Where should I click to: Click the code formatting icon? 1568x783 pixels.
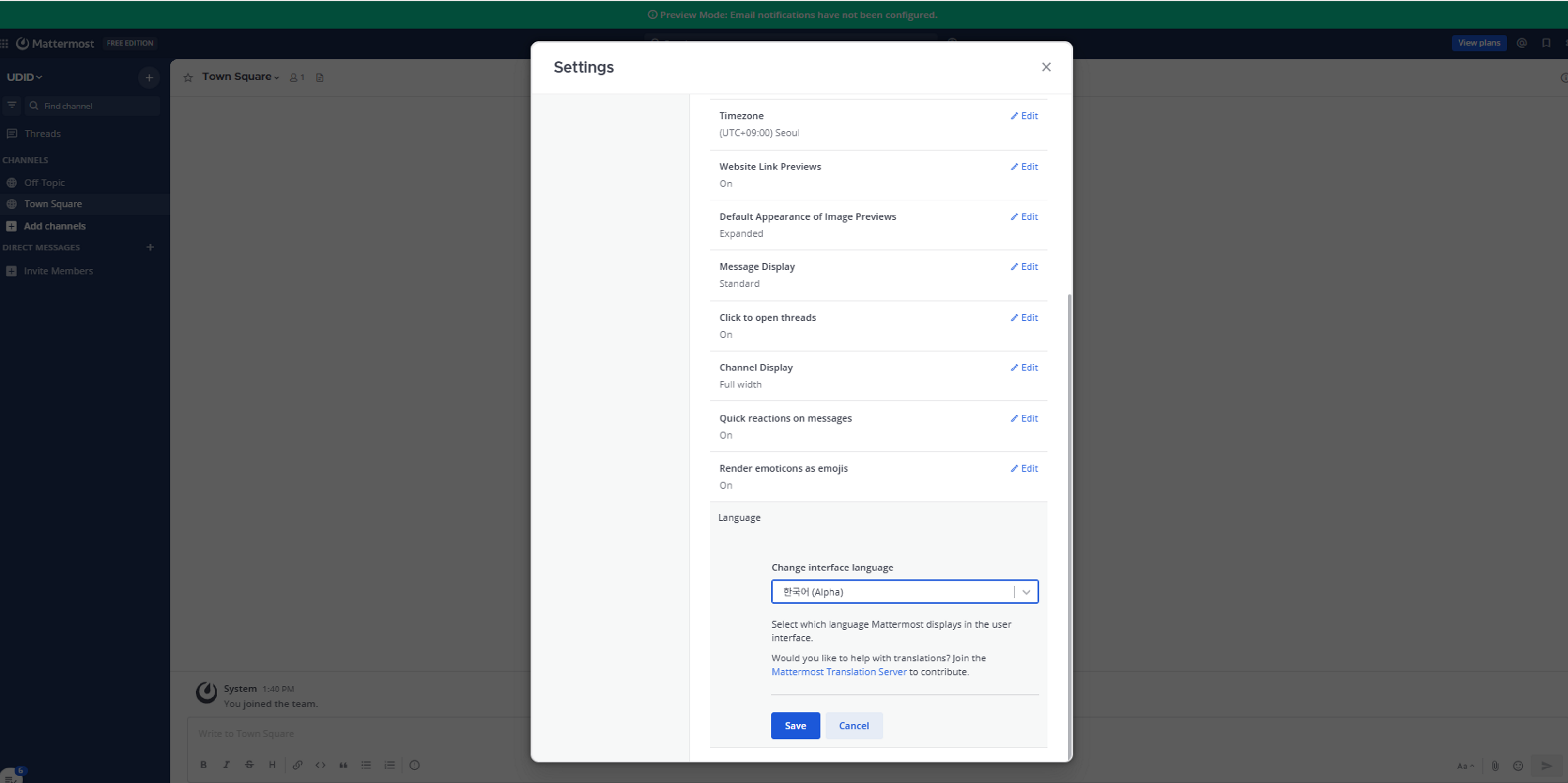click(x=320, y=765)
